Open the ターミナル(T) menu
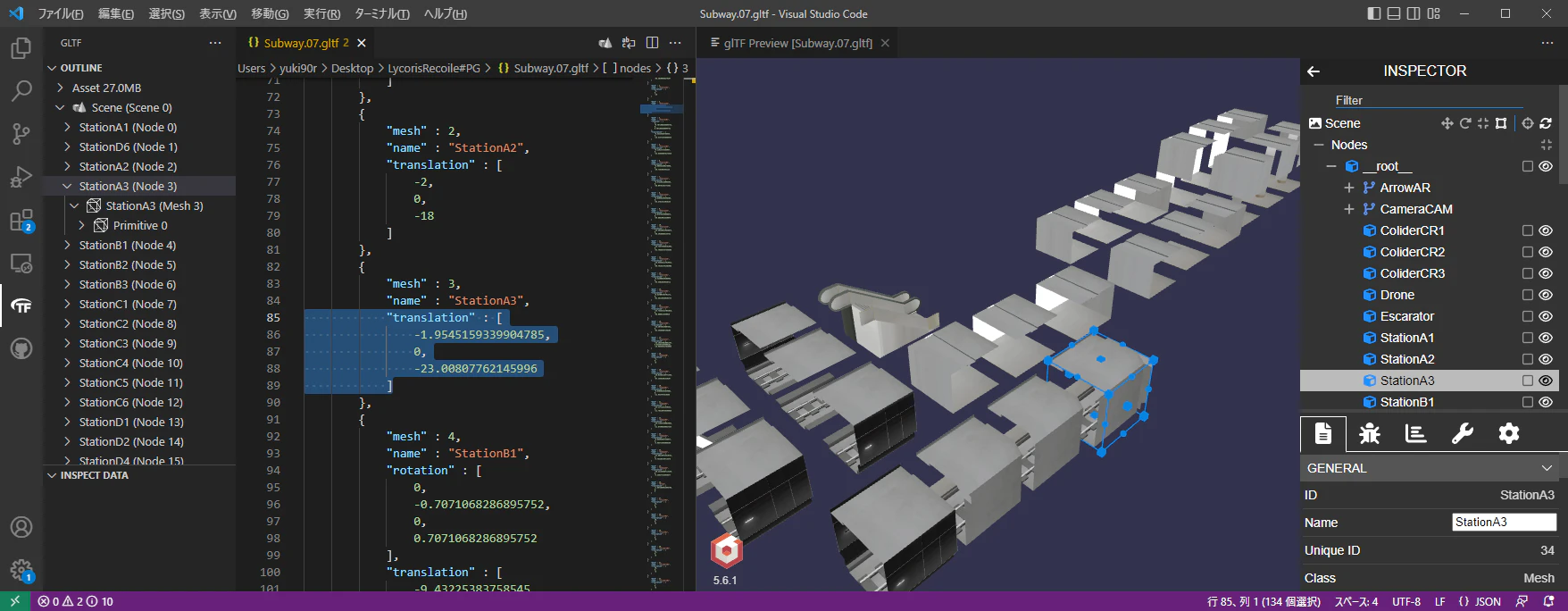Viewport: 1568px width, 611px height. [382, 13]
